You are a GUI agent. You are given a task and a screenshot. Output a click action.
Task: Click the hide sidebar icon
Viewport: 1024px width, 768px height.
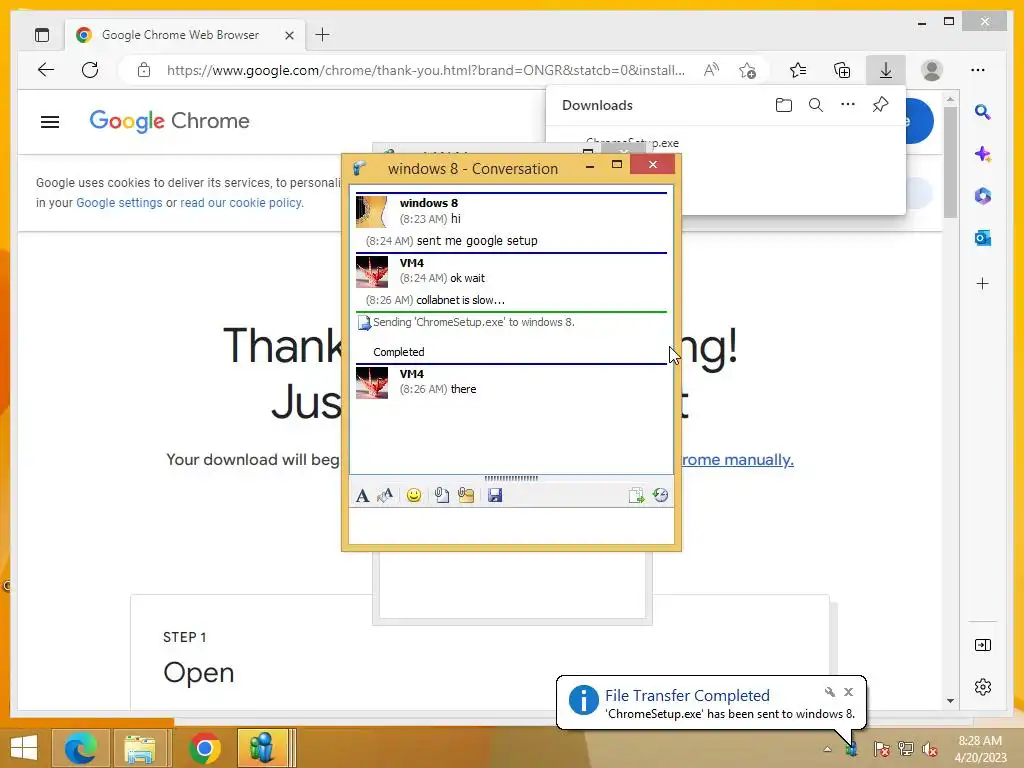tap(982, 645)
